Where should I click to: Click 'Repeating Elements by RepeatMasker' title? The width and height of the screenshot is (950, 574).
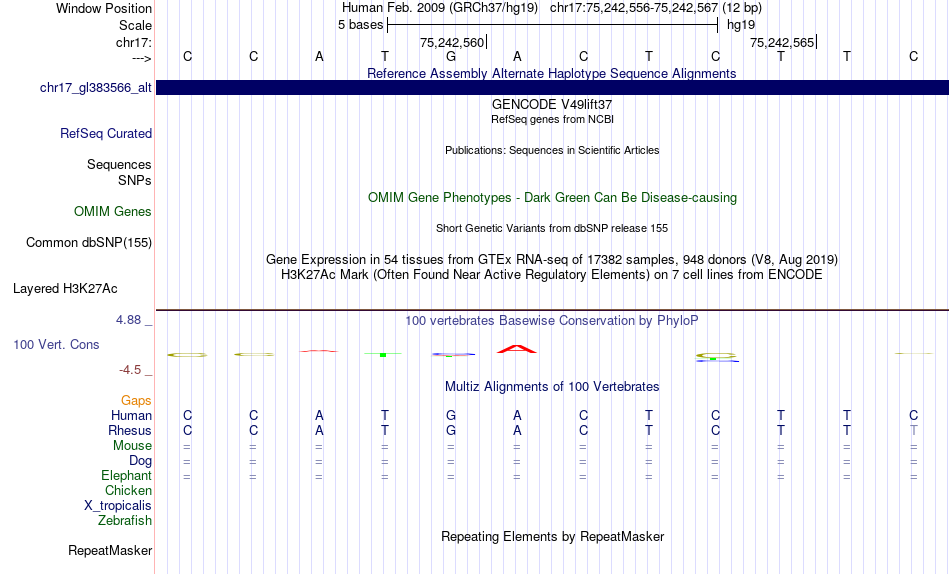click(x=552, y=536)
